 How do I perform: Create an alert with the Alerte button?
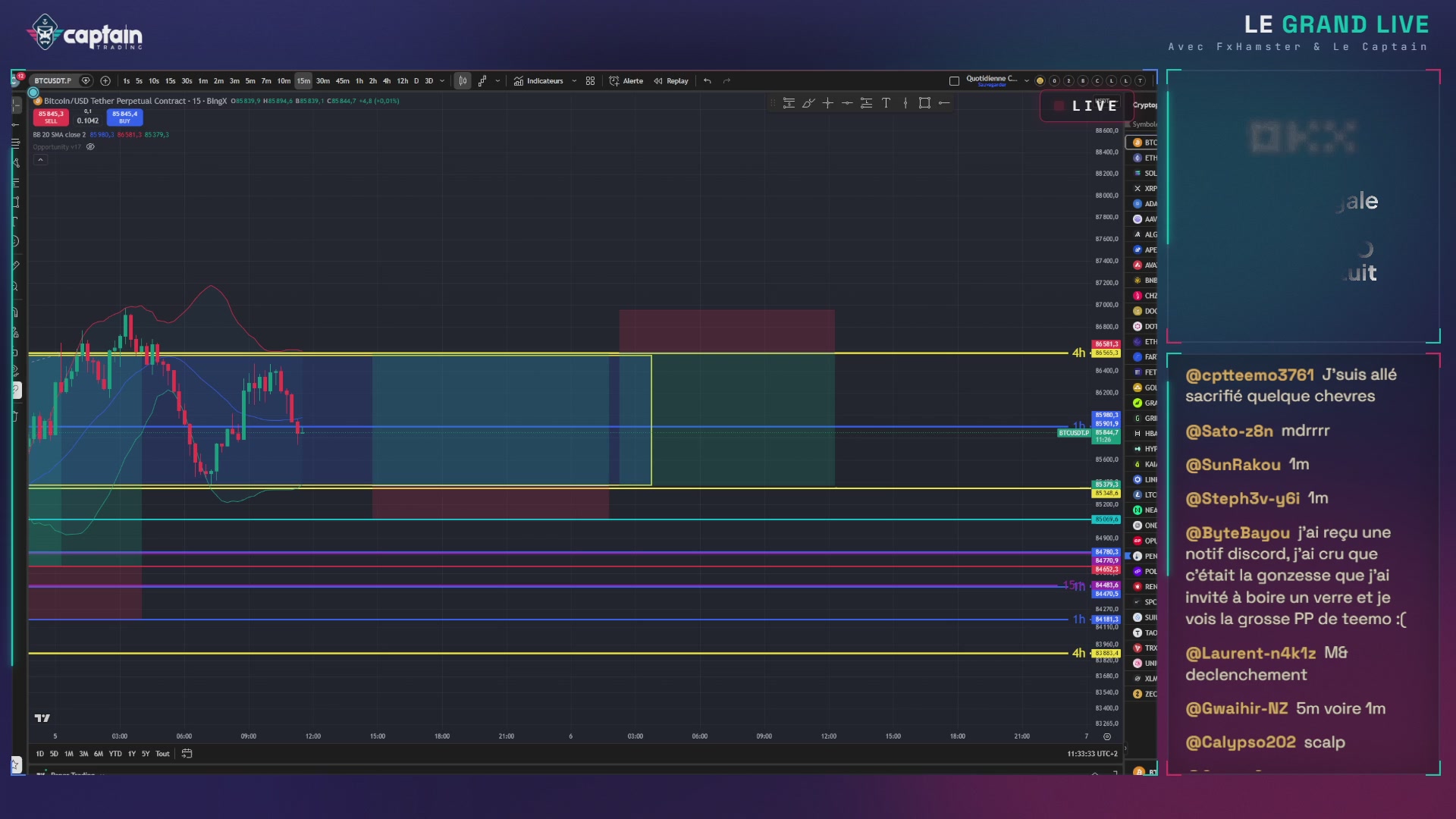click(x=626, y=81)
